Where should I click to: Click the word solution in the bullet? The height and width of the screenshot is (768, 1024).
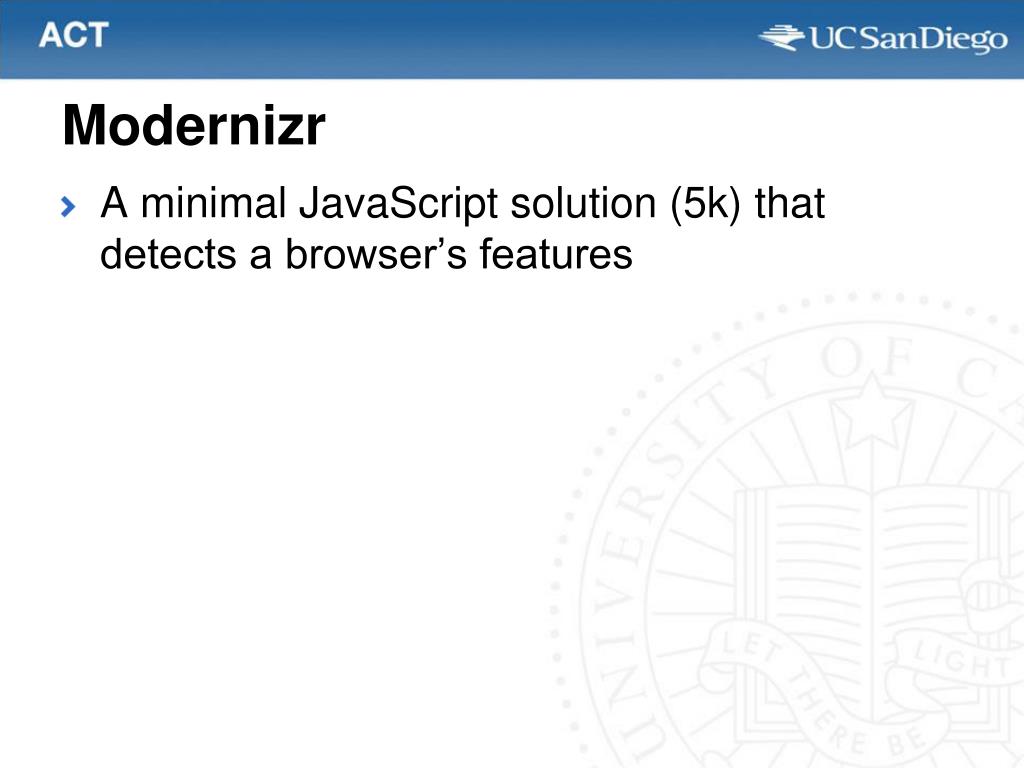click(583, 203)
